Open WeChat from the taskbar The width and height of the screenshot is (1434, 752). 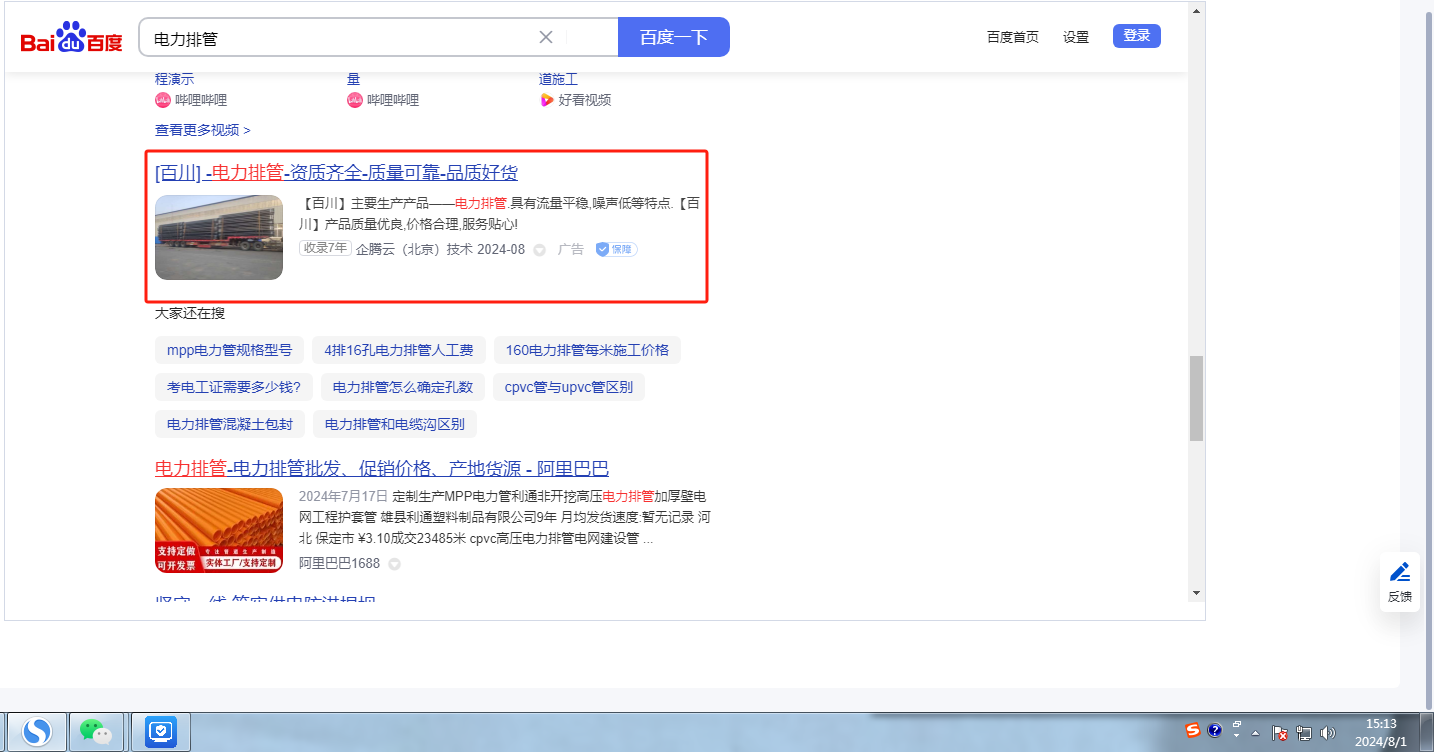pyautogui.click(x=96, y=733)
